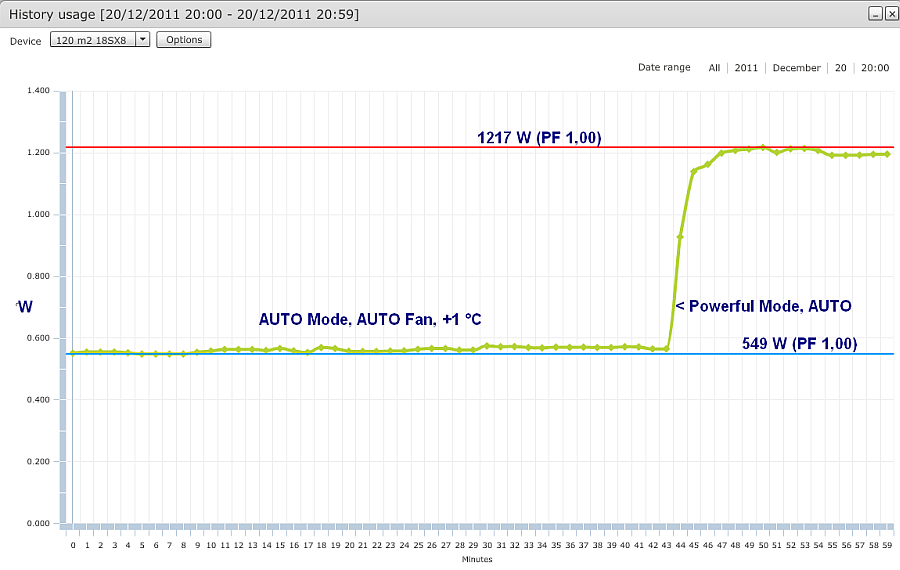900x570 pixels.
Task: Click the vertical axis bar at 1.000
Action: coord(63,214)
